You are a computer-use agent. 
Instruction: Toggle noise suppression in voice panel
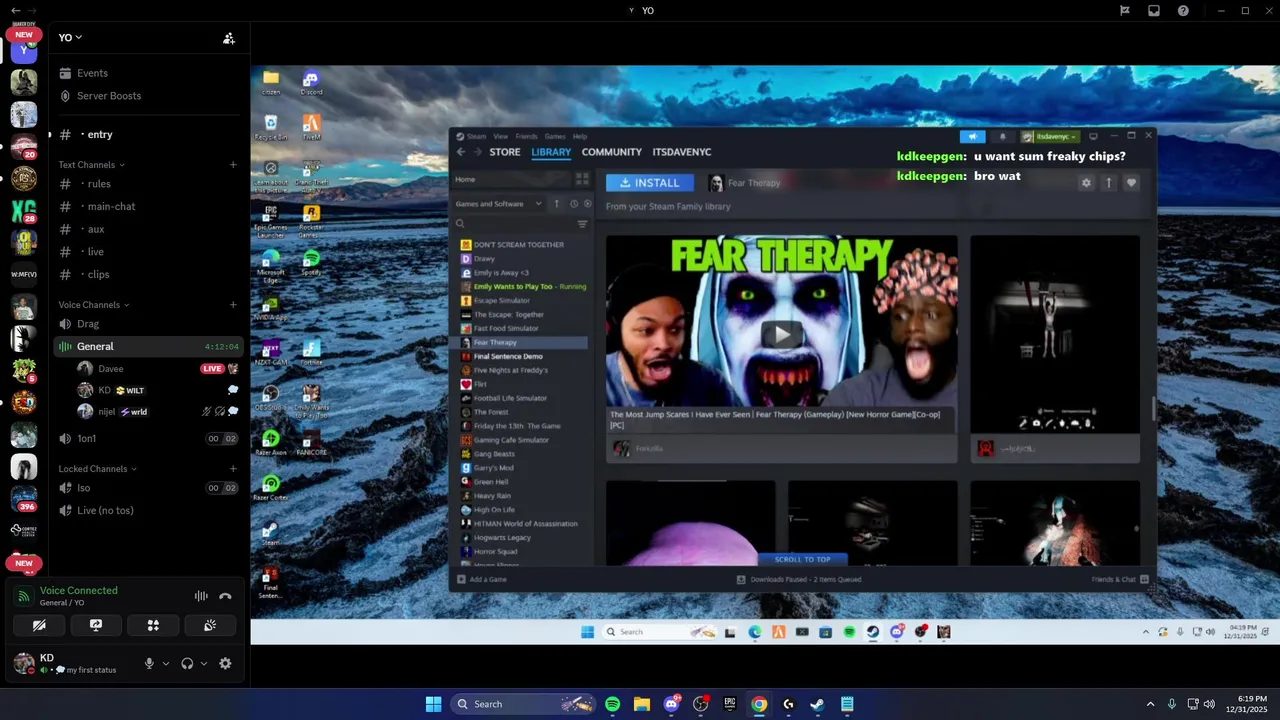201,596
